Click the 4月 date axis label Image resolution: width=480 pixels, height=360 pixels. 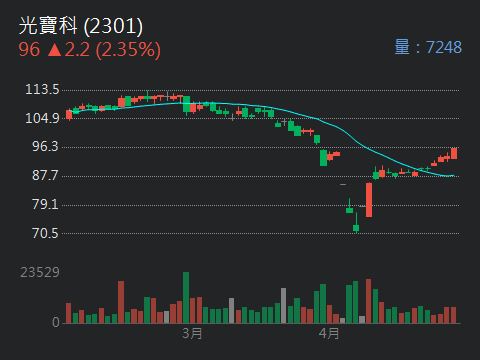pos(329,333)
